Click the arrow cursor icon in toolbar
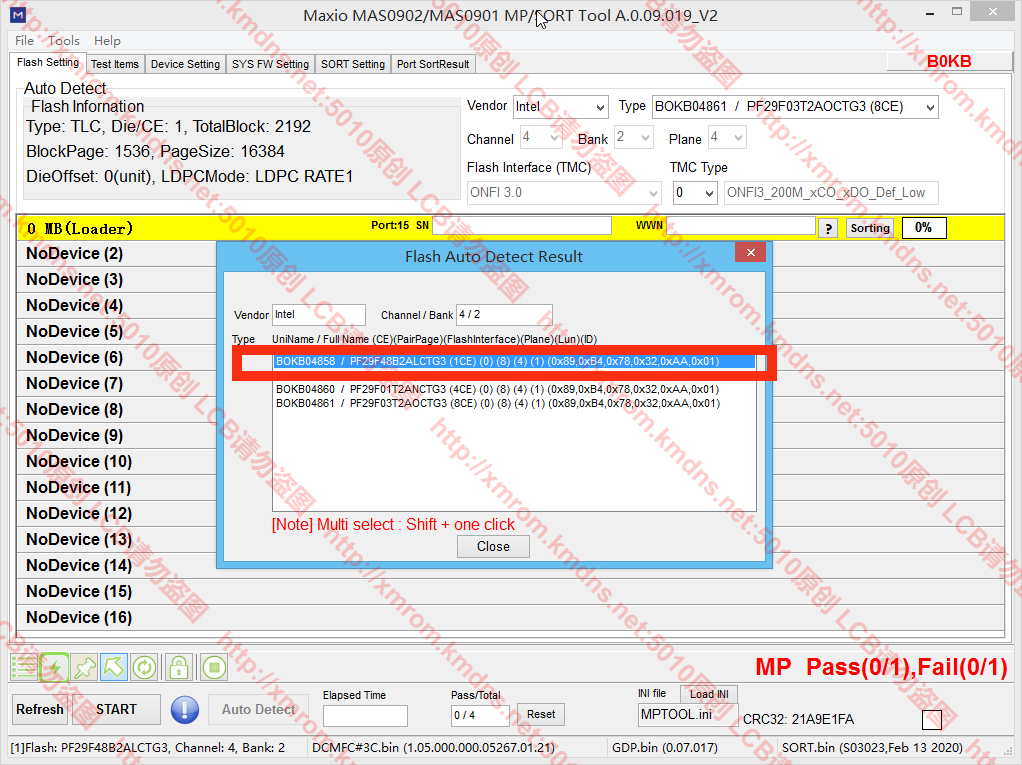This screenshot has height=765, width=1022. click(x=114, y=667)
